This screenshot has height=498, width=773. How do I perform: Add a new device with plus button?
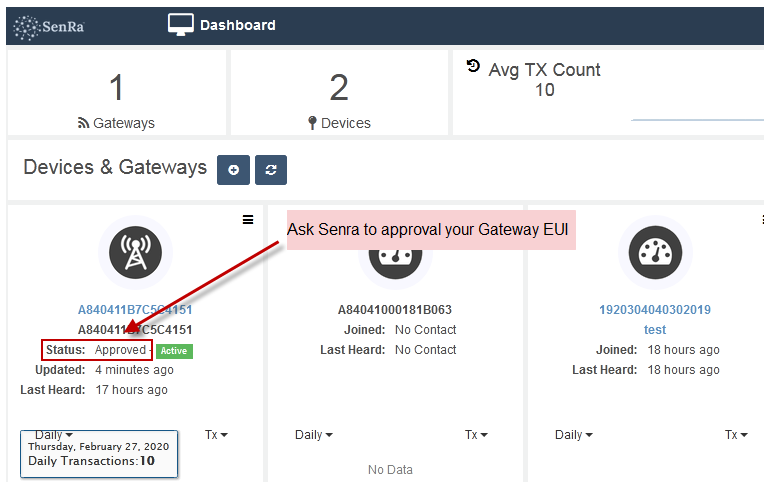pos(233,170)
